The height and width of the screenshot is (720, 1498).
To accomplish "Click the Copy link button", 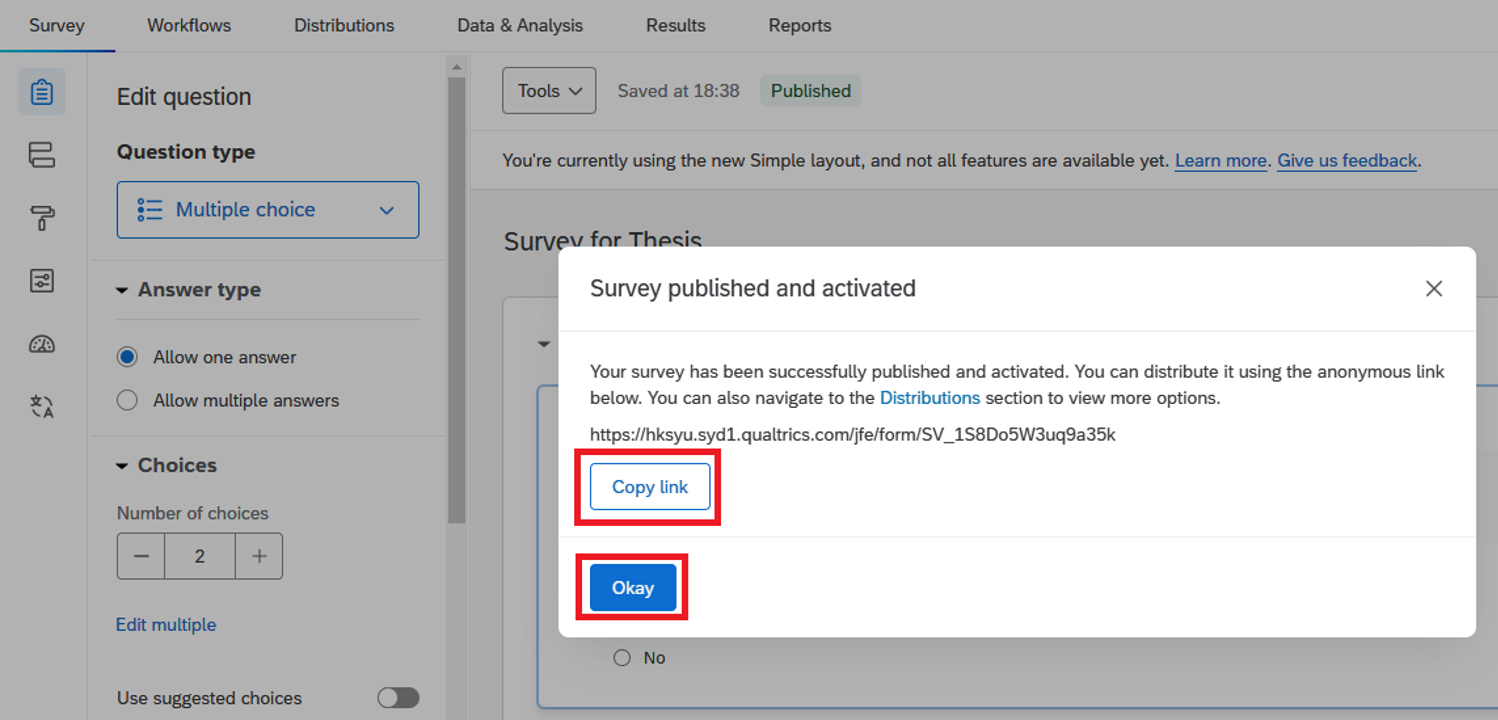I will coord(650,487).
